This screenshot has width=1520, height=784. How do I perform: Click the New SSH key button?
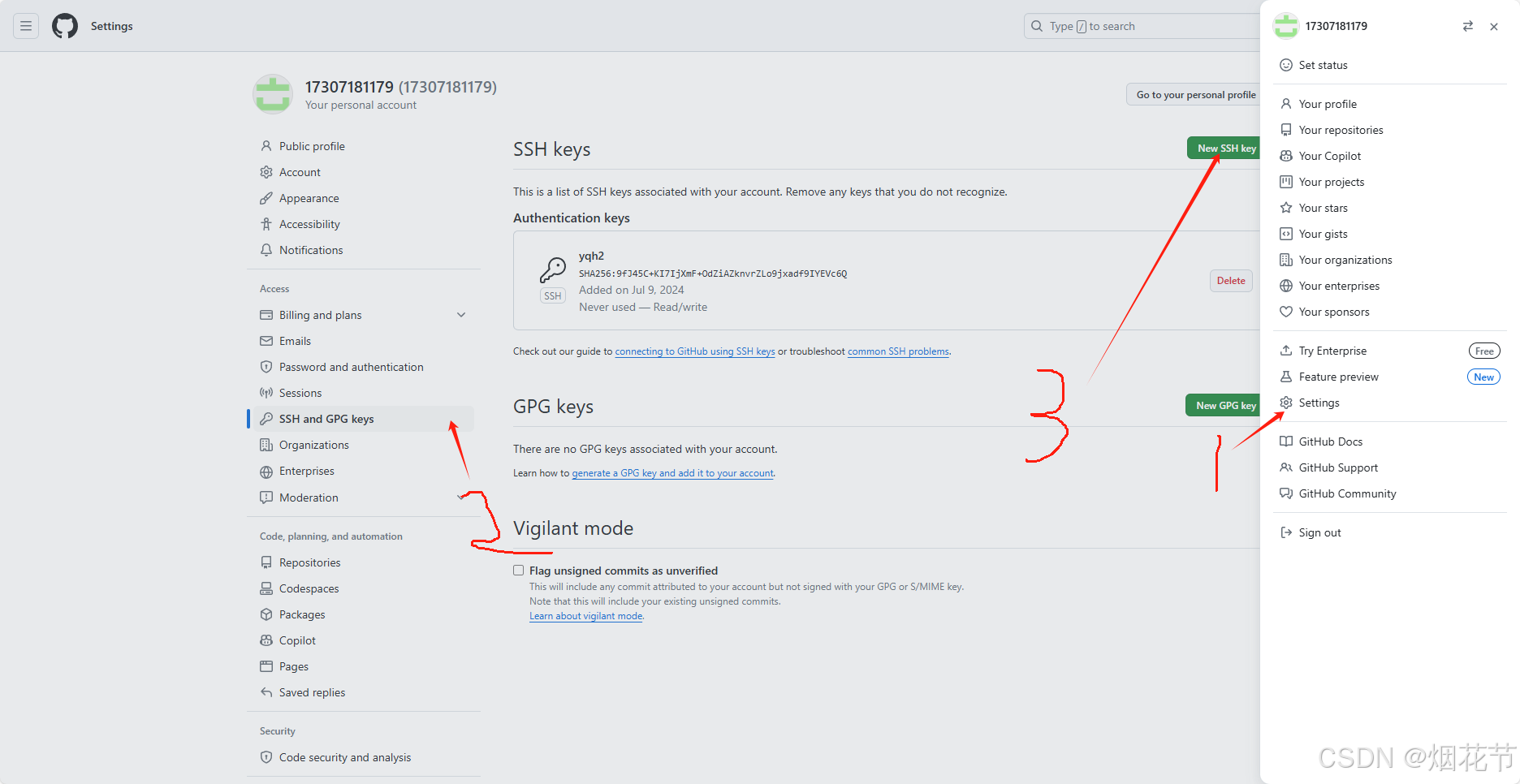[x=1224, y=148]
